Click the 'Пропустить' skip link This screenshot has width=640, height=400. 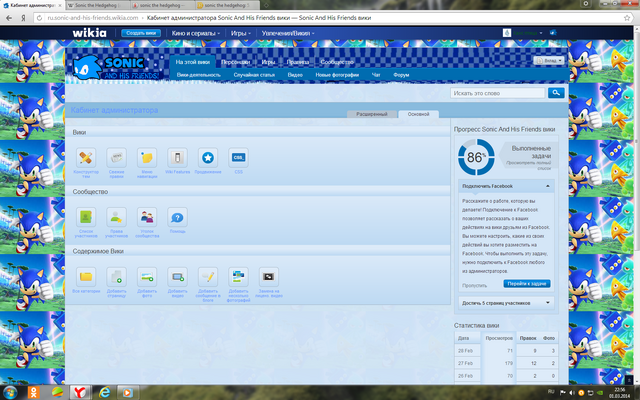coord(474,286)
